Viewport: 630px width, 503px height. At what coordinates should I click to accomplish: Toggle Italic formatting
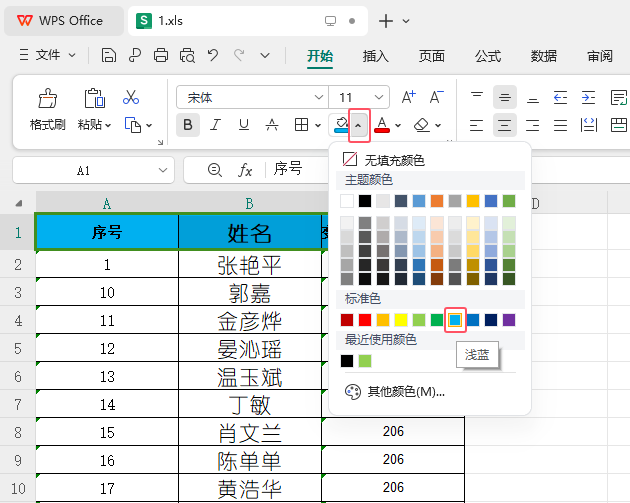tap(216, 125)
